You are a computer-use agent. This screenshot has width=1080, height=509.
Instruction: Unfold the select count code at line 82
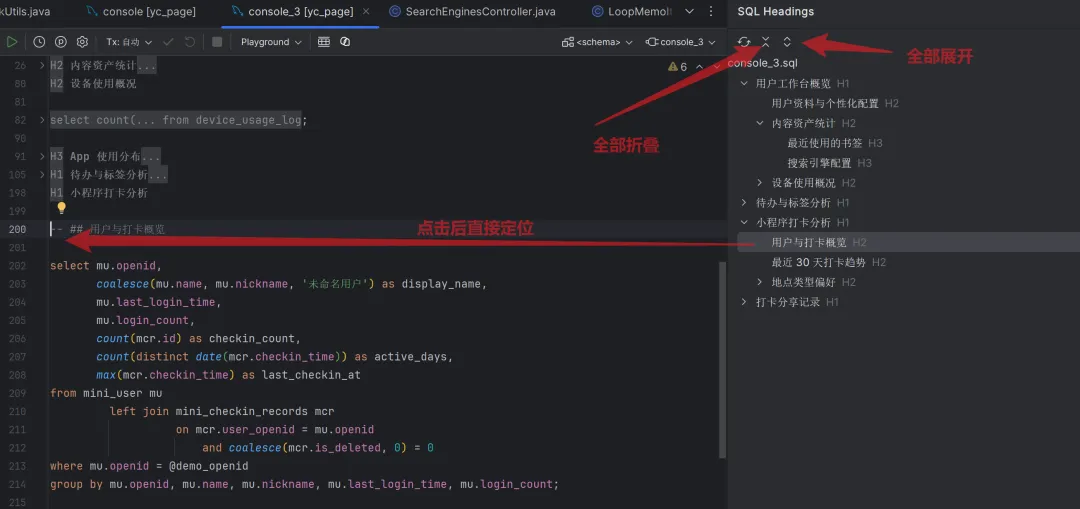(42, 120)
